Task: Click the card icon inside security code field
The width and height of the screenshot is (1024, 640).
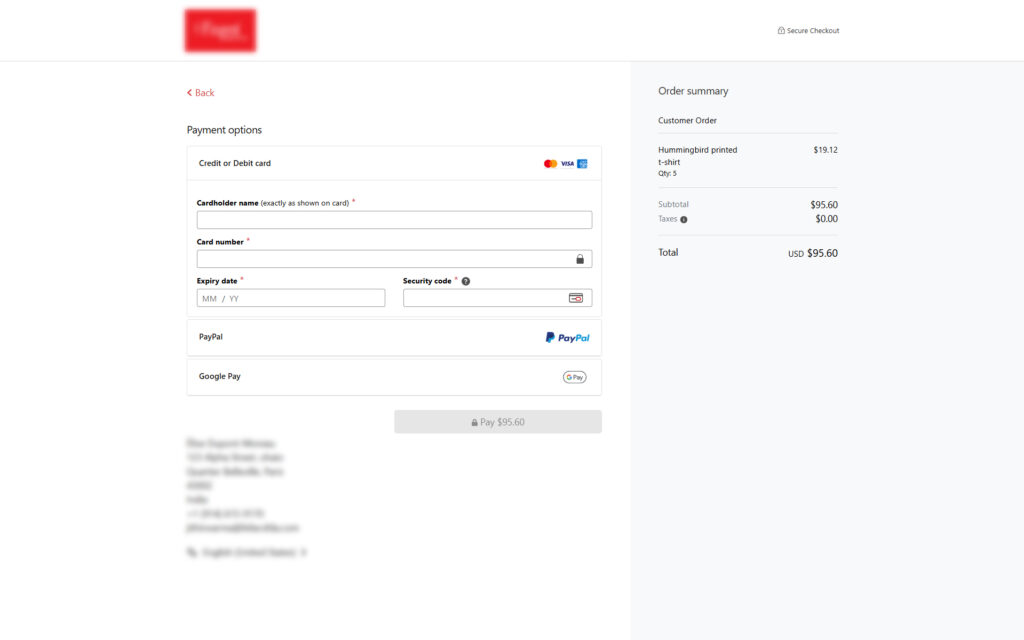Action: coord(576,298)
